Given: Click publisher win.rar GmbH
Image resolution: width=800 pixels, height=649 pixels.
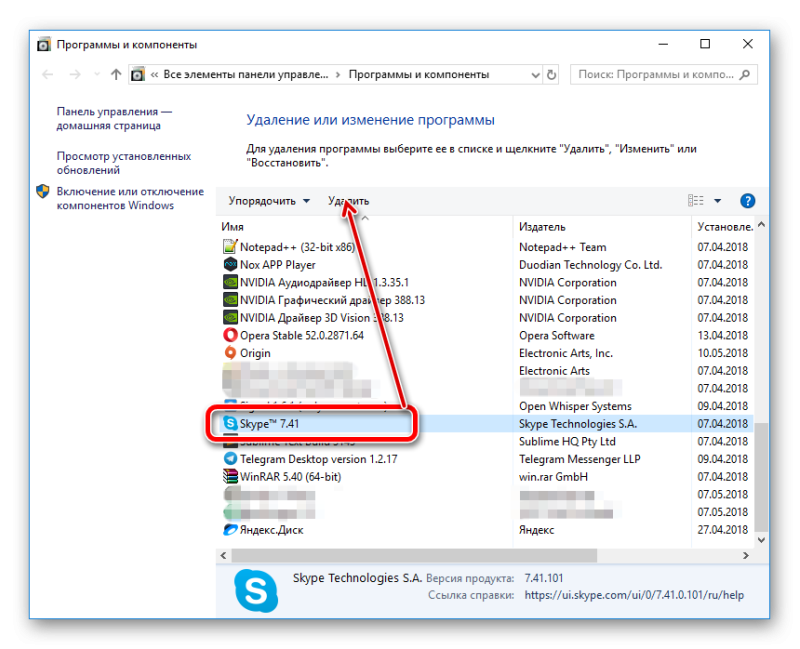Looking at the screenshot, I should (553, 477).
